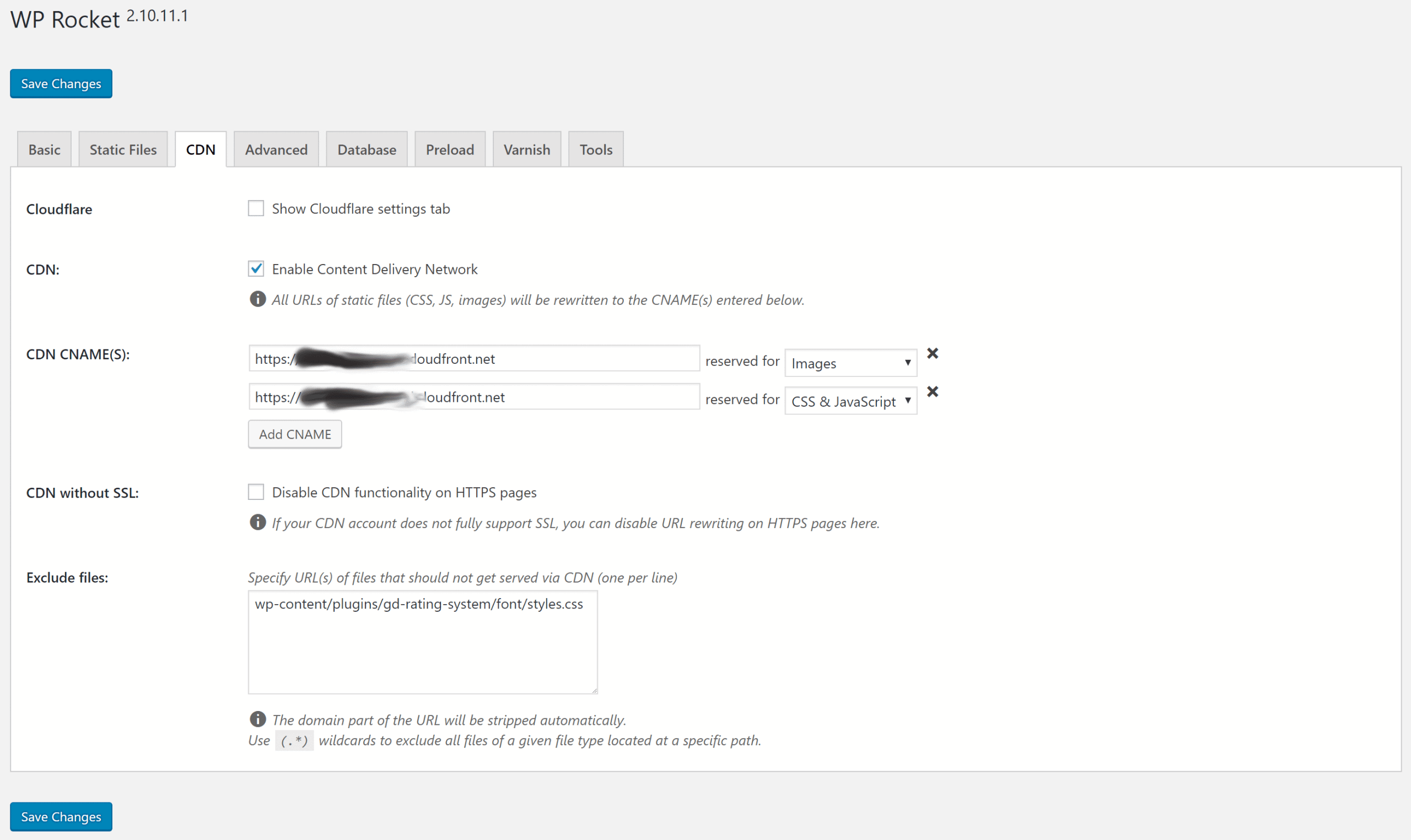Enable Show Cloudflare settings tab checkbox
This screenshot has height=840, width=1411.
click(256, 208)
